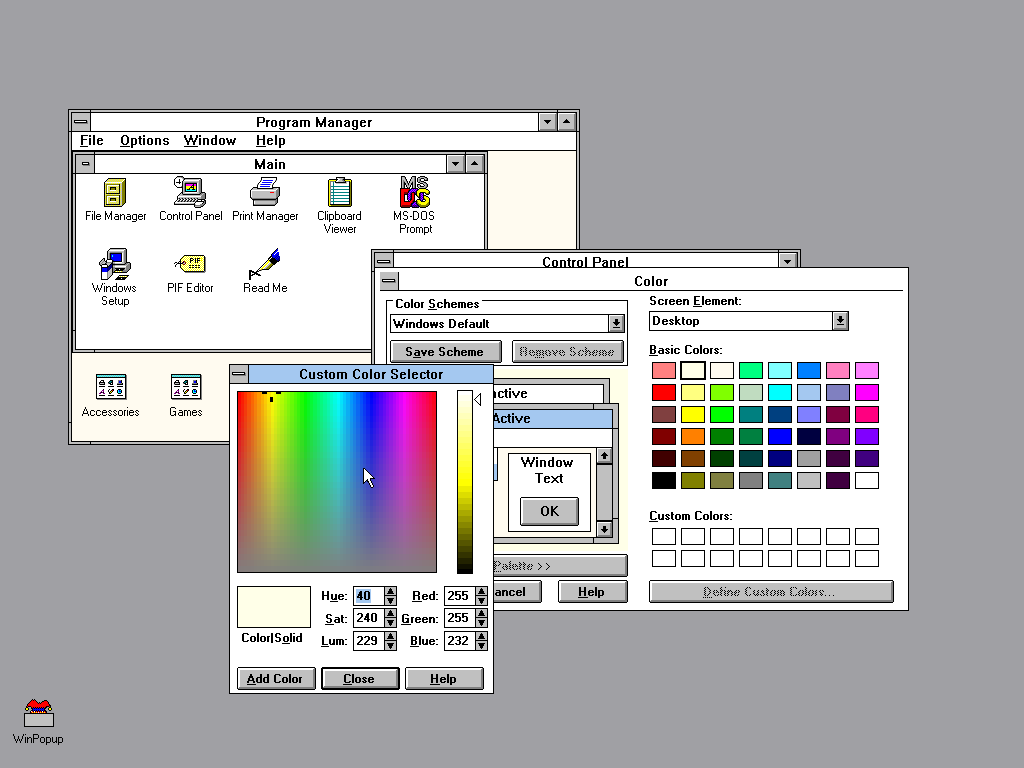
Task: Click the first empty custom color box
Action: coord(664,537)
